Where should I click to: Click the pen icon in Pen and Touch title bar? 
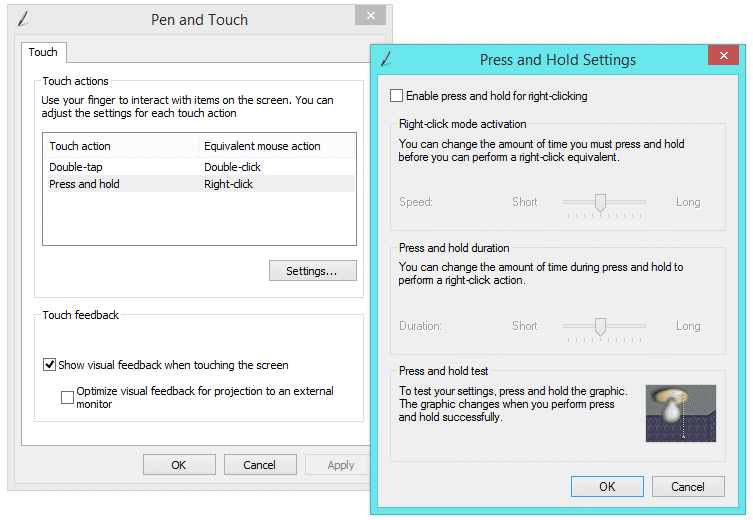pos(24,19)
